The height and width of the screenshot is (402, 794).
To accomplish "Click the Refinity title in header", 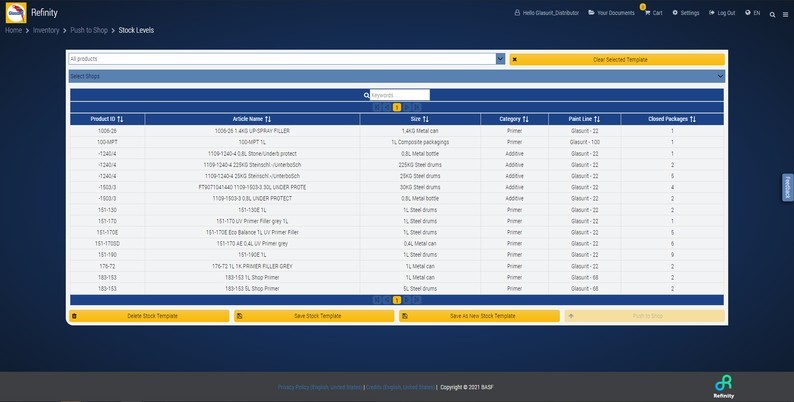I will pos(44,13).
